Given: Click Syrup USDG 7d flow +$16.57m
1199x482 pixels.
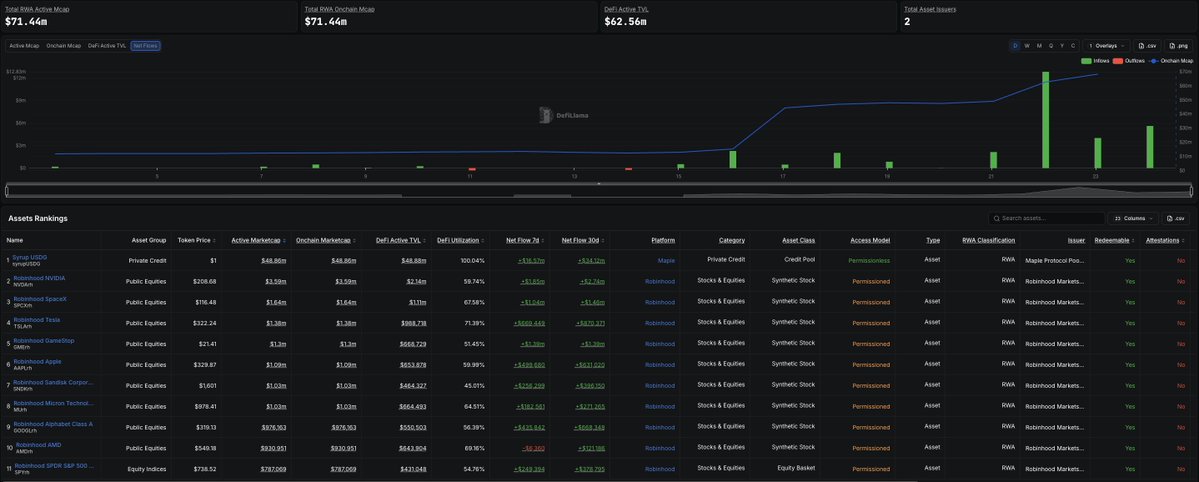Looking at the screenshot, I should pos(531,260).
